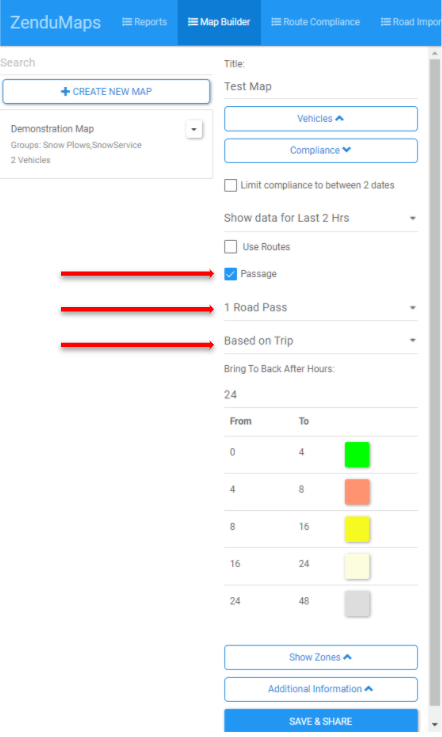Screen dimensions: 442x737
Task: Open the Demonstration Map options dropdown
Action: coord(194,129)
